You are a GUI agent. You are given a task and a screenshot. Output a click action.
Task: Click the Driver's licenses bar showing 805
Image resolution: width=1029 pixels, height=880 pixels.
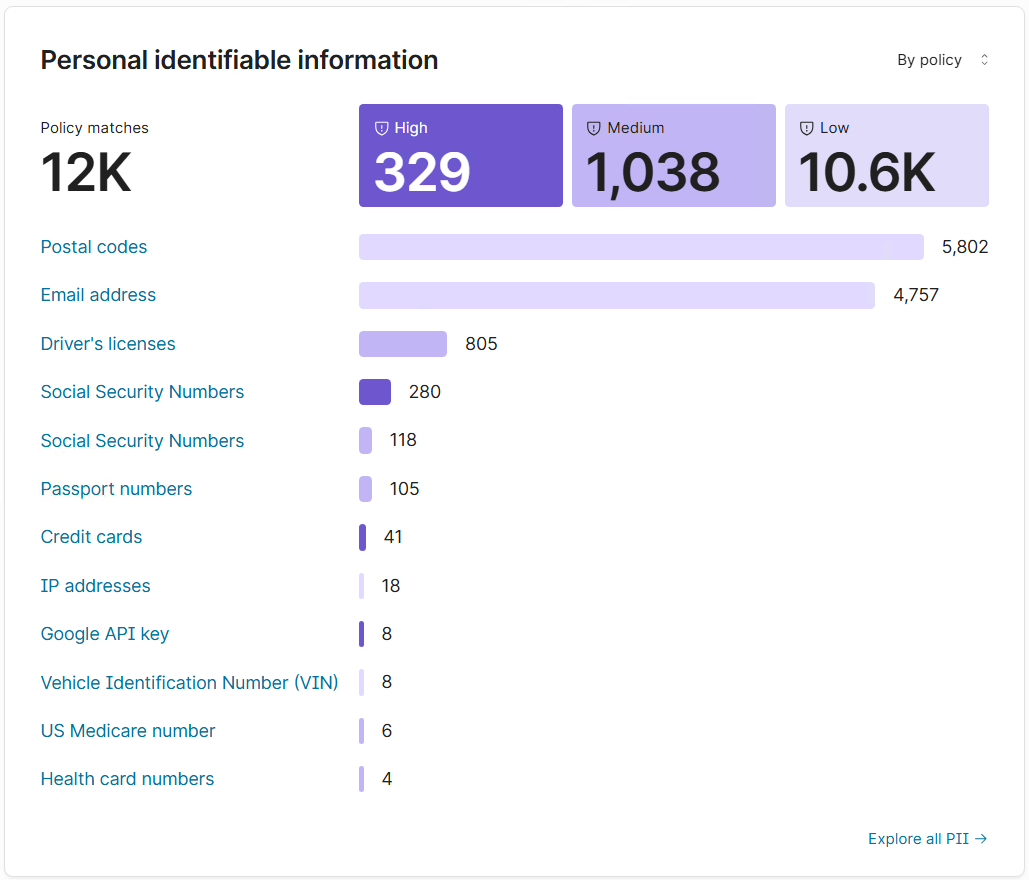pyautogui.click(x=403, y=344)
